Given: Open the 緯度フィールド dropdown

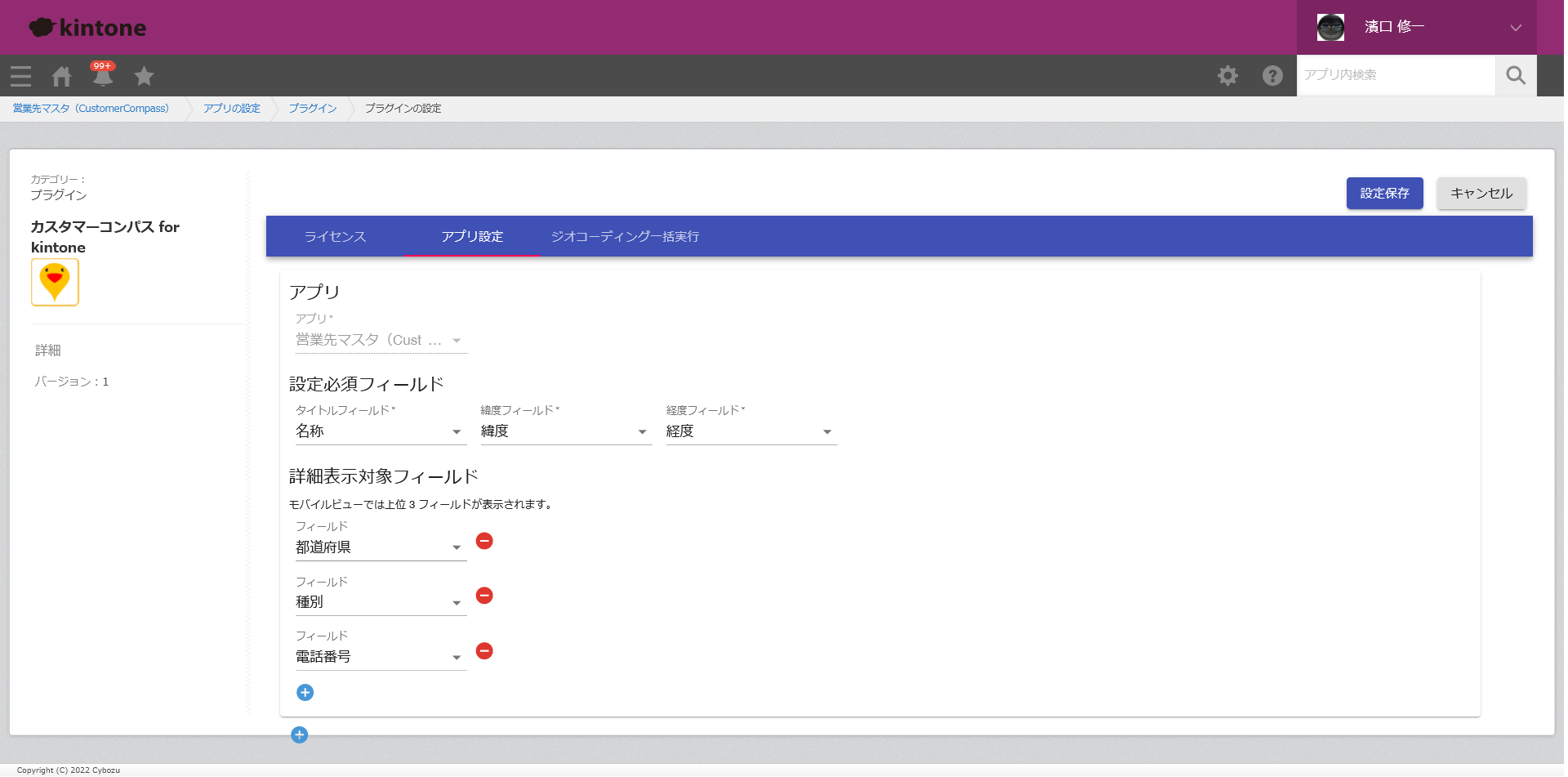Looking at the screenshot, I should 566,431.
